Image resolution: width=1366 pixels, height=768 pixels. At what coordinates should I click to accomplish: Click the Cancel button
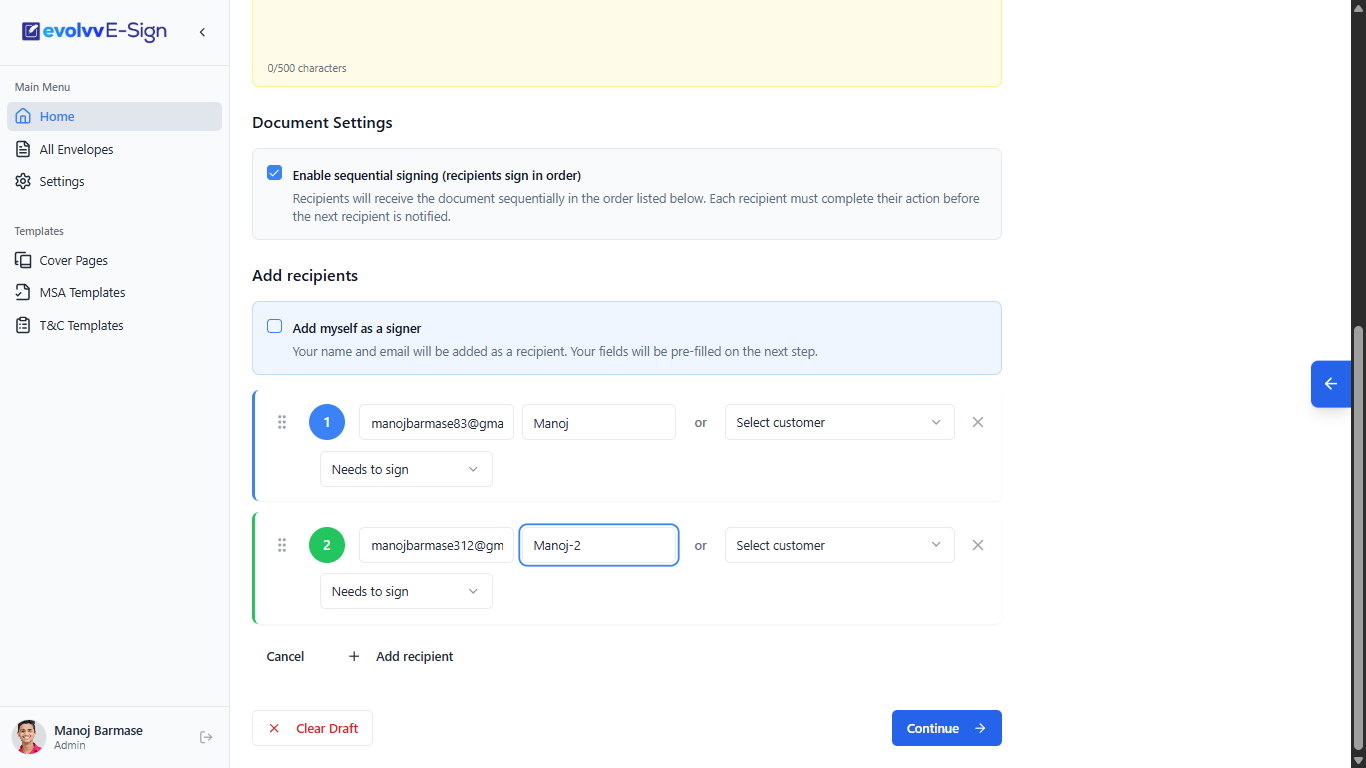point(285,656)
